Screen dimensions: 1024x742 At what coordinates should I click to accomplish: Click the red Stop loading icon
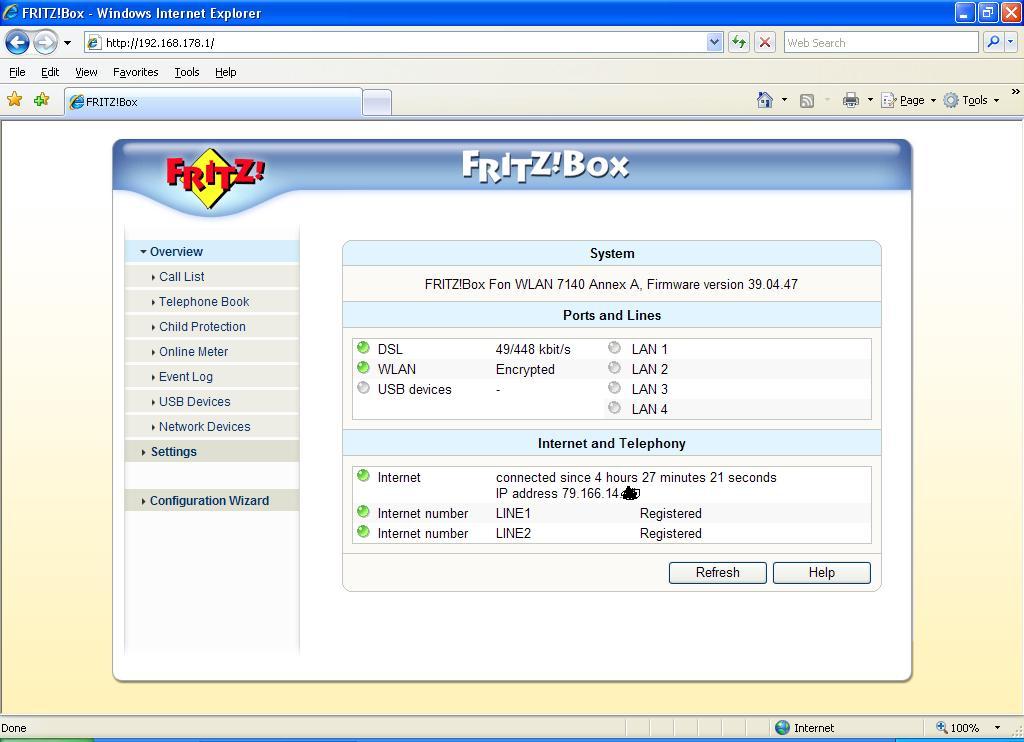765,43
